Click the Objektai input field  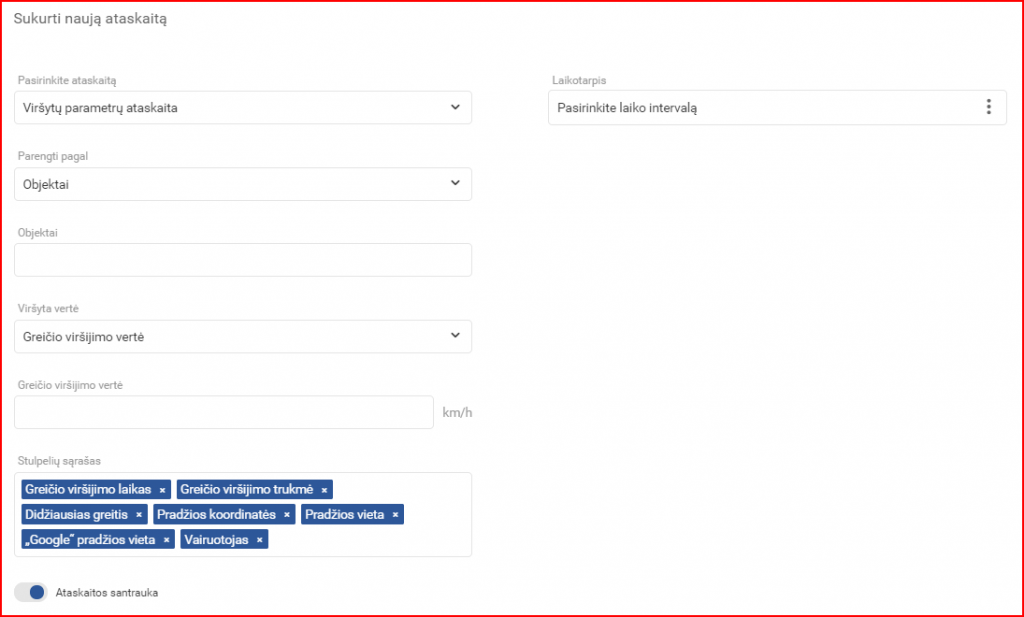(243, 260)
